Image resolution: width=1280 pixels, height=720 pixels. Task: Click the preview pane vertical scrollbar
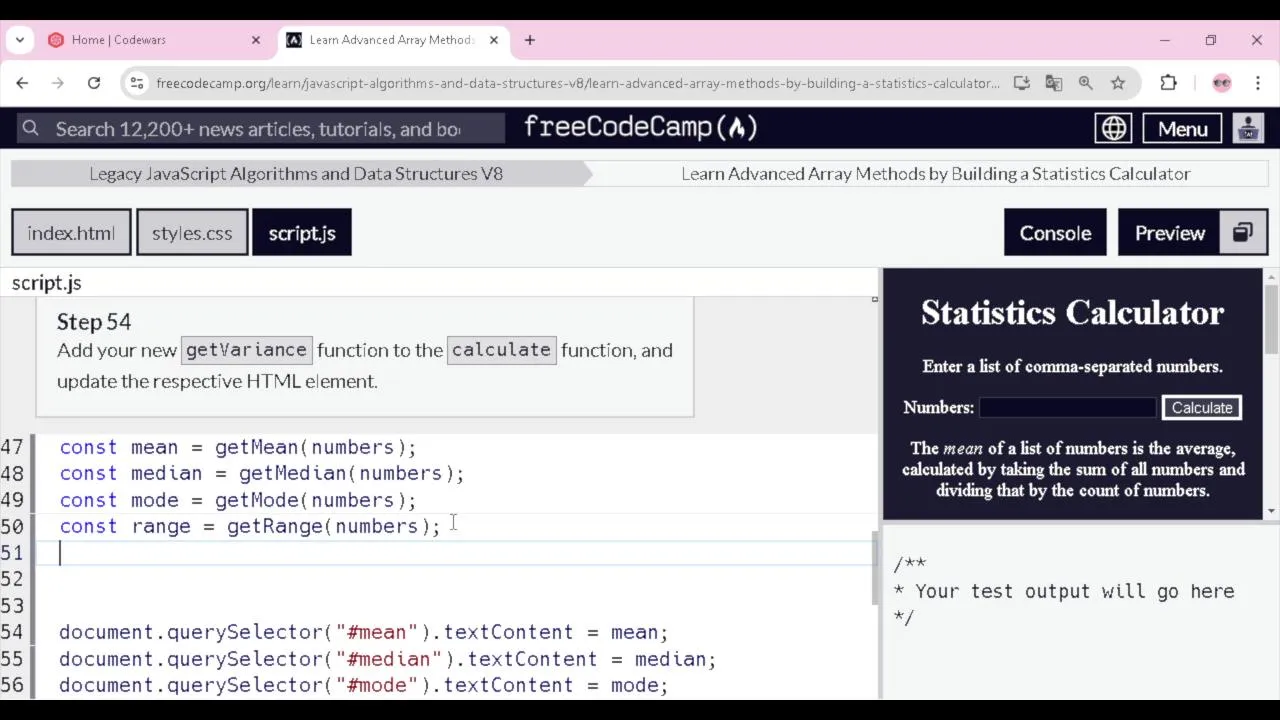click(1271, 320)
